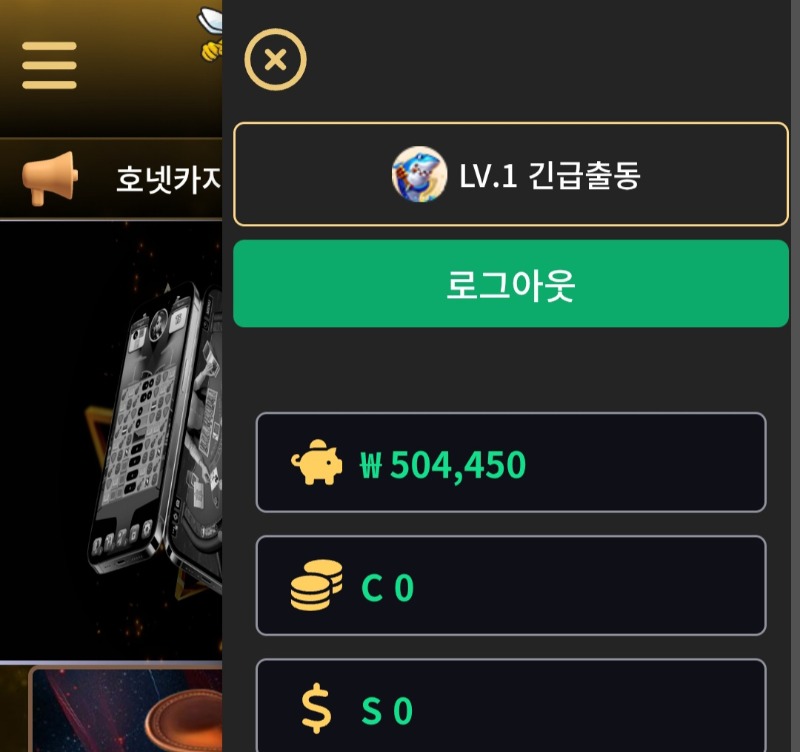The image size is (800, 752).
Task: Click the golden header bar
Action: (111, 68)
